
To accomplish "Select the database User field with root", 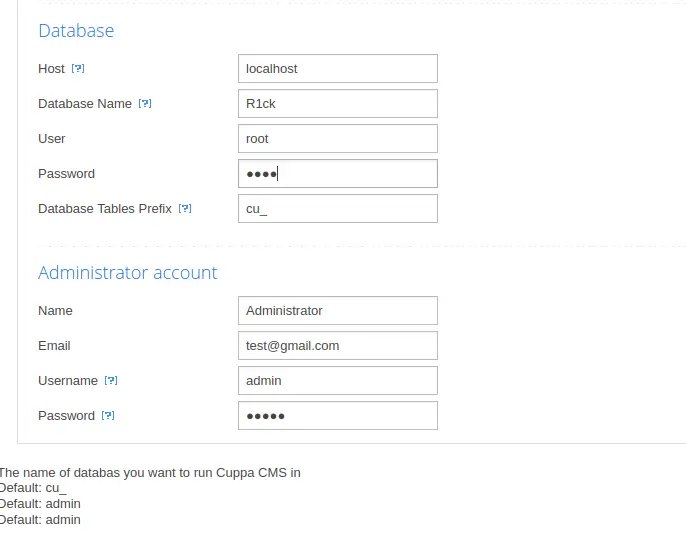I will [x=337, y=139].
